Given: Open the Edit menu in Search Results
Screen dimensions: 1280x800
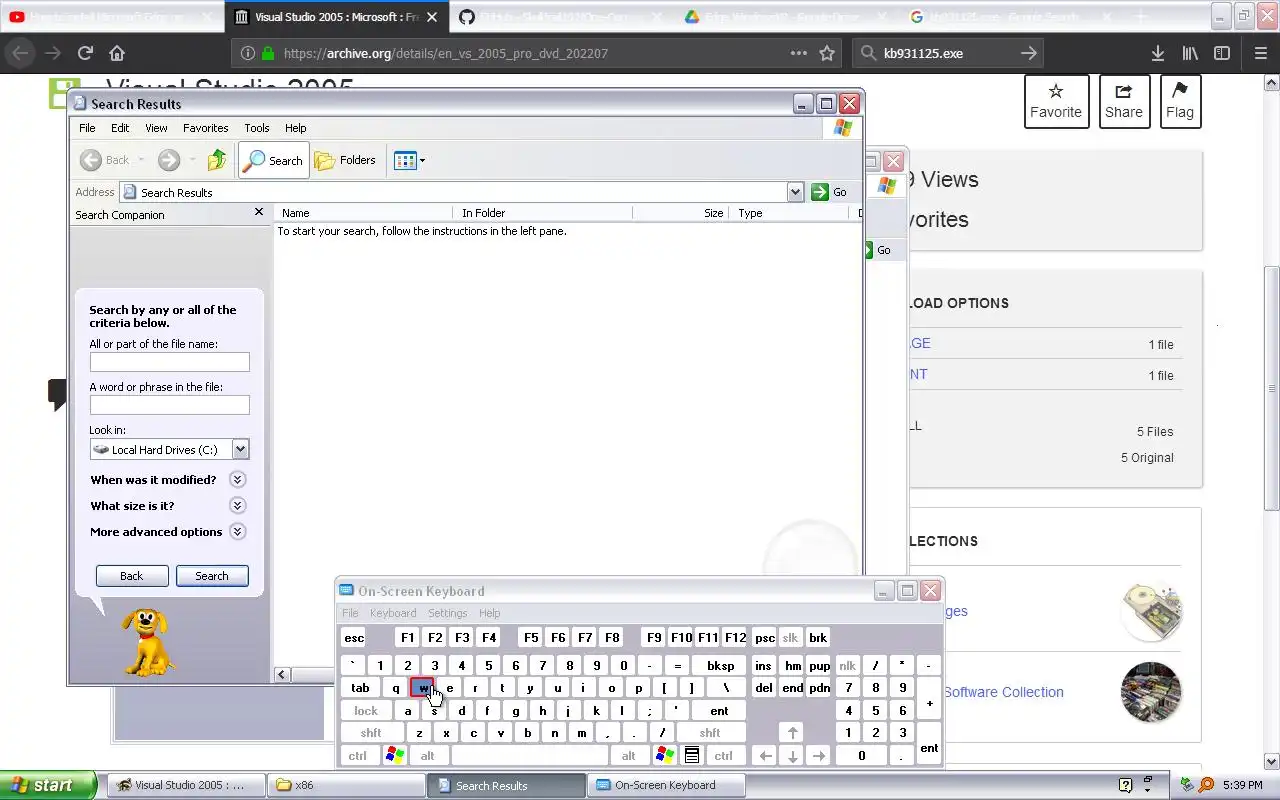Looking at the screenshot, I should [120, 128].
